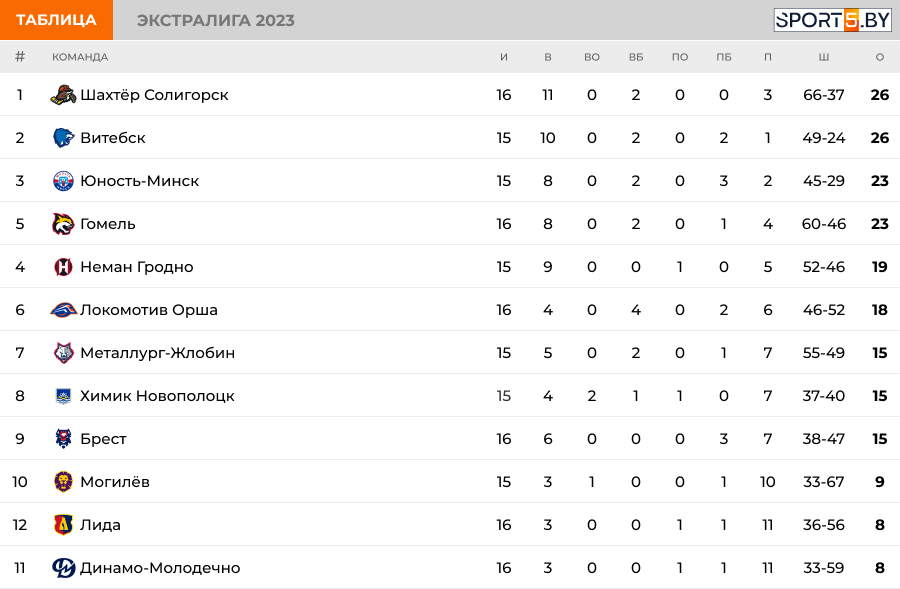Click the Могилёв team logo icon
Image resolution: width=900 pixels, height=589 pixels.
(x=63, y=482)
